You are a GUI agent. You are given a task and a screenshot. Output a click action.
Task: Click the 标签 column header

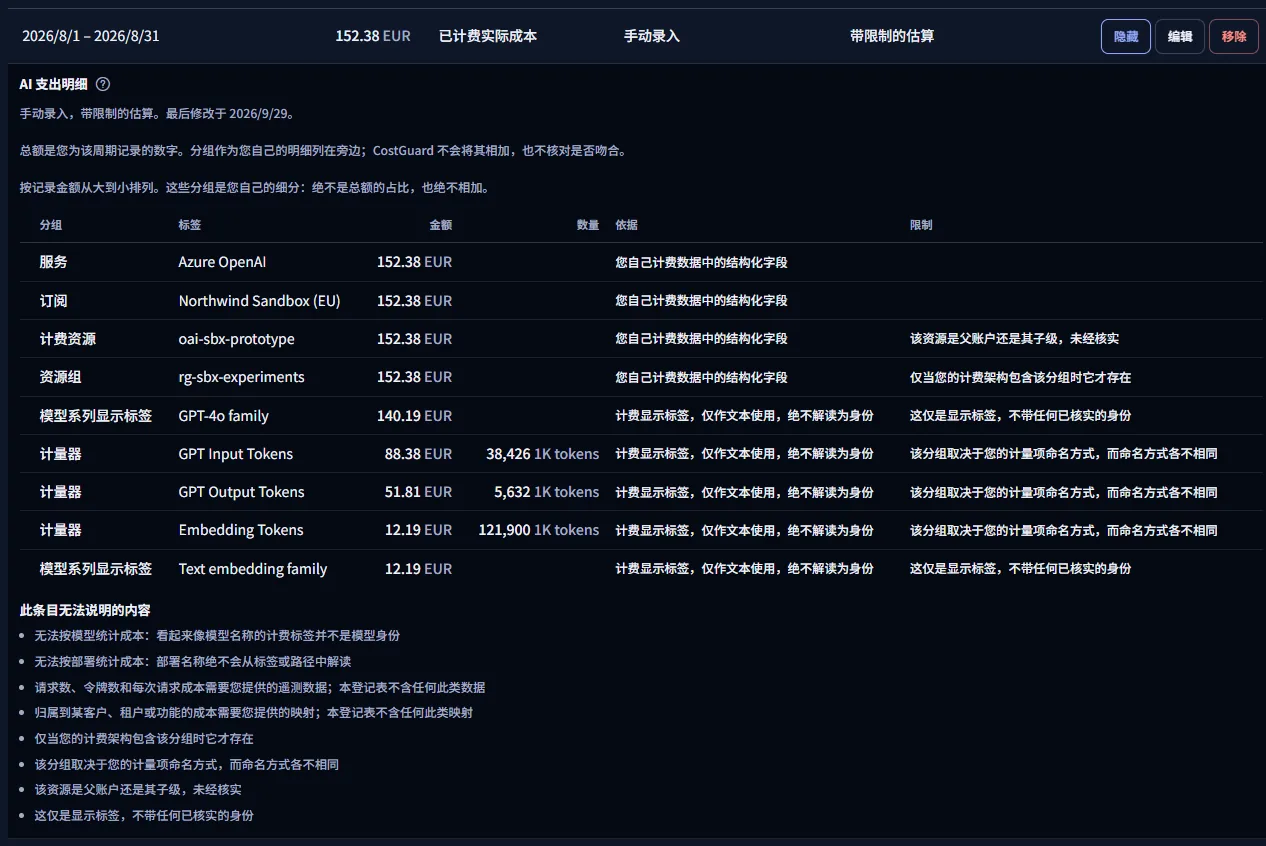pos(190,225)
